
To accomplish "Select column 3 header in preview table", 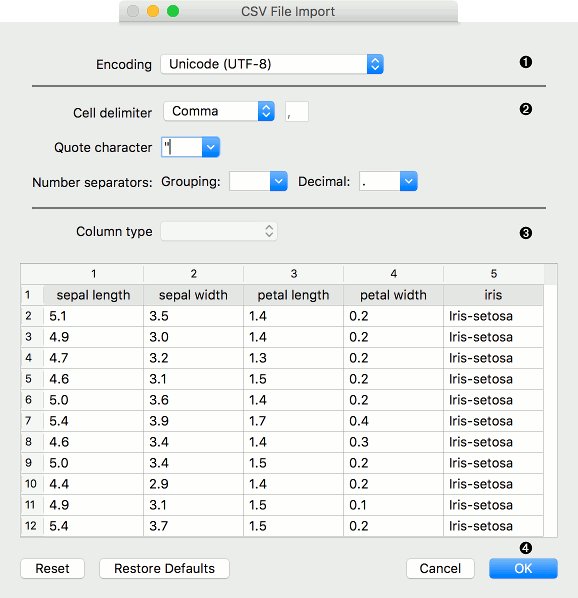I will pyautogui.click(x=294, y=274).
